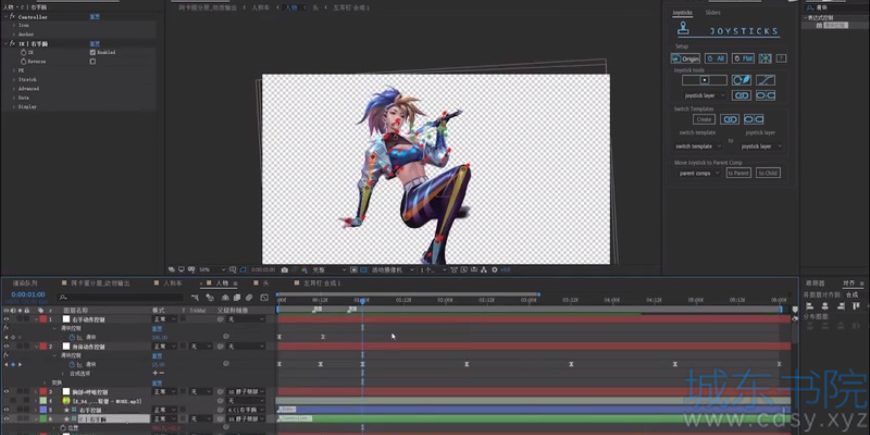Screen dimensions: 870x435
Task: Open the 人物 composition tab in the timeline
Action: (x=222, y=283)
